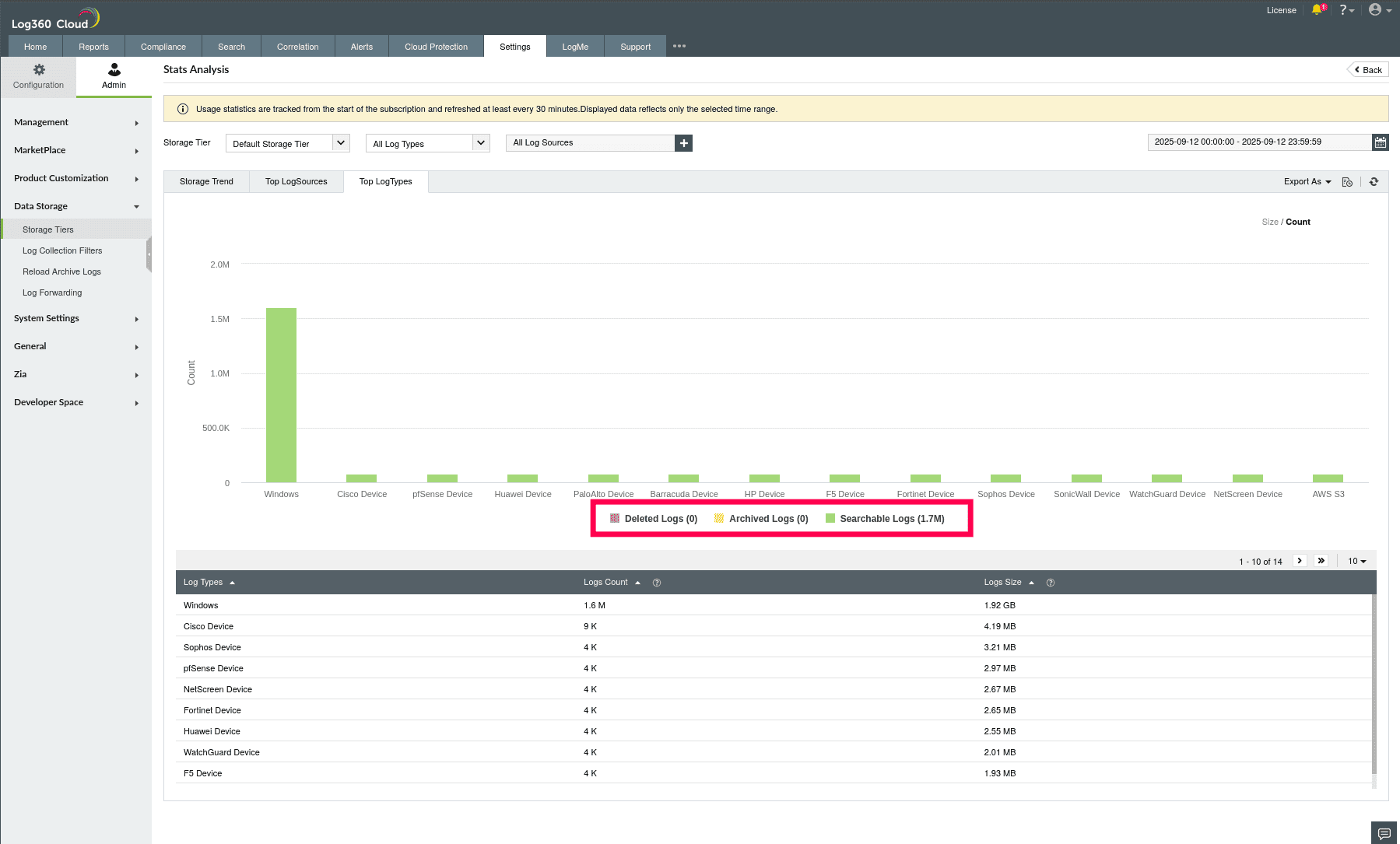Switch to the Correlation tab

coord(298,47)
